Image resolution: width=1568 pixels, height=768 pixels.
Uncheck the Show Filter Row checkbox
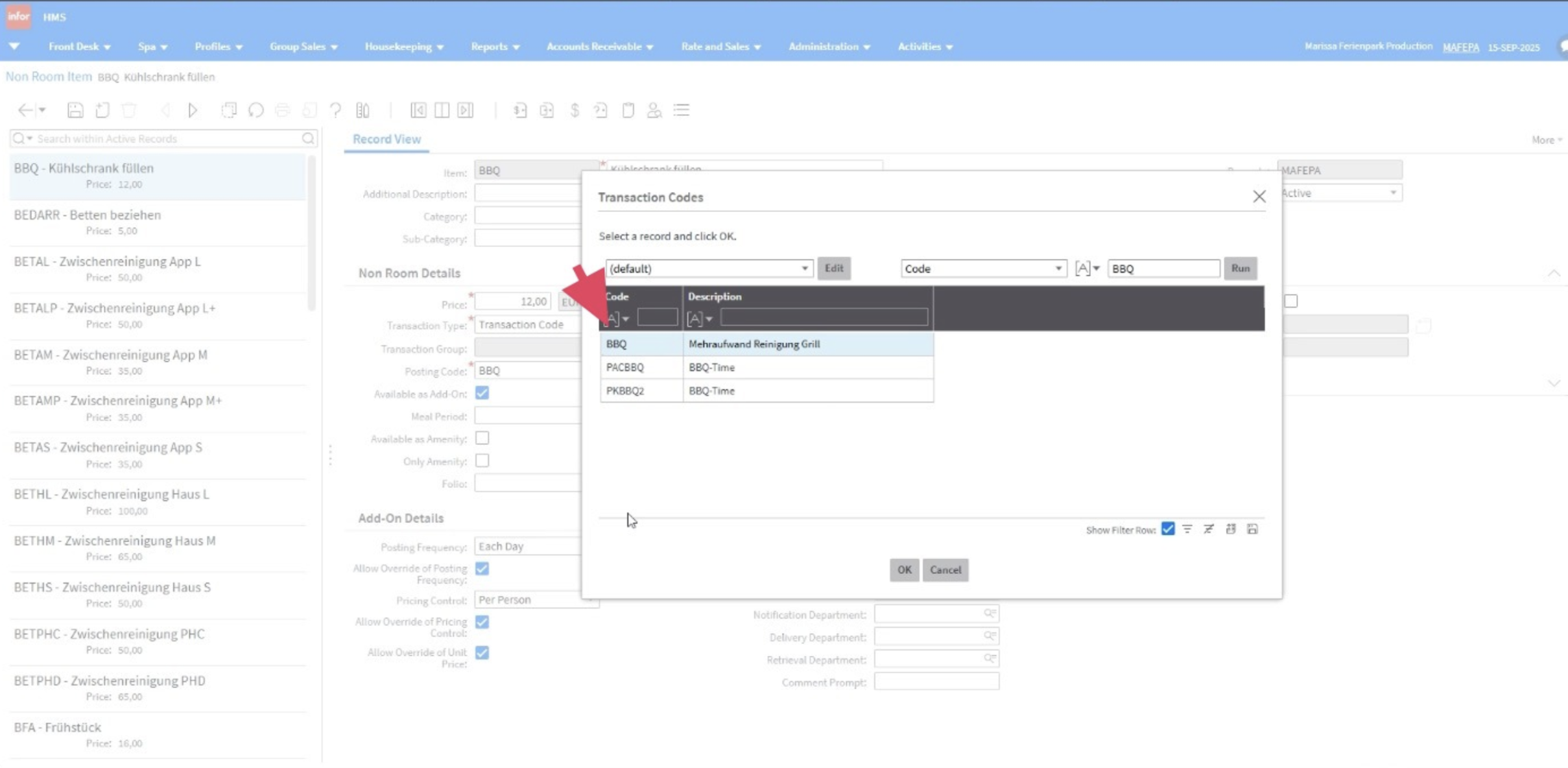tap(1168, 529)
